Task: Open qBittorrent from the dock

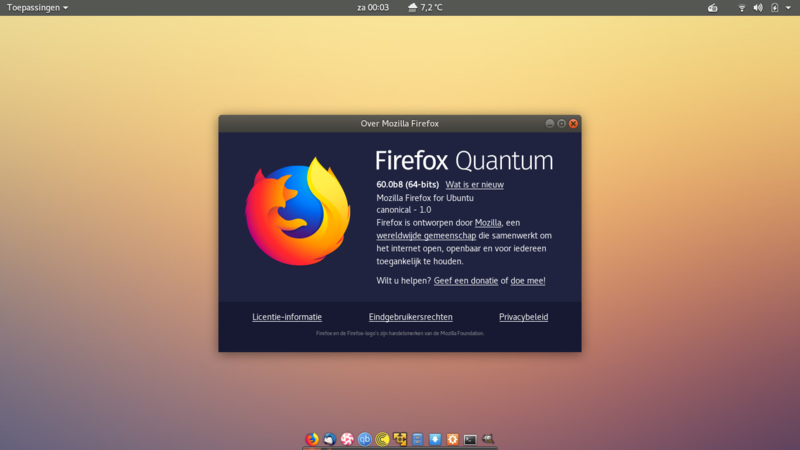Action: pos(365,439)
